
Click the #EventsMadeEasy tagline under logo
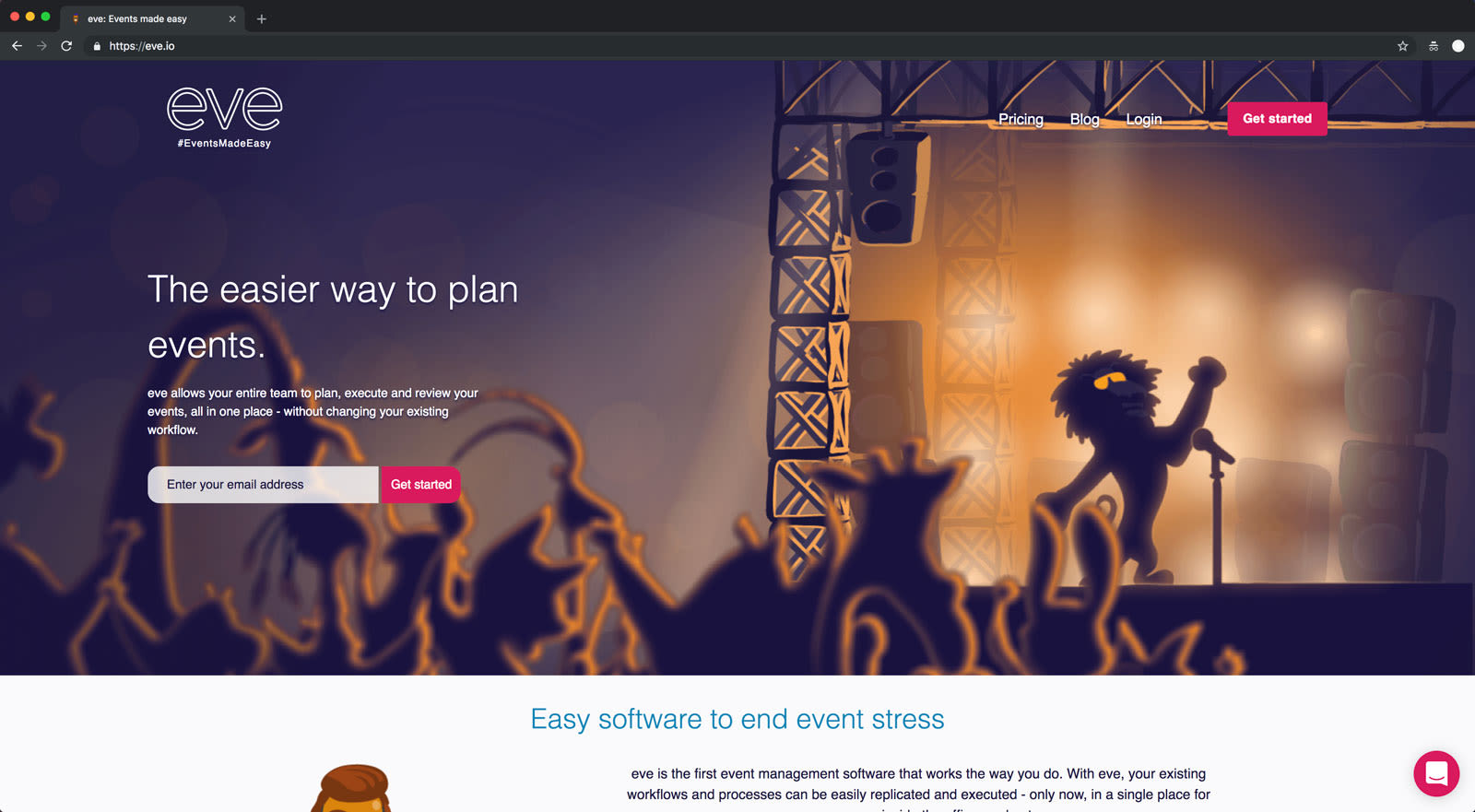tap(224, 143)
